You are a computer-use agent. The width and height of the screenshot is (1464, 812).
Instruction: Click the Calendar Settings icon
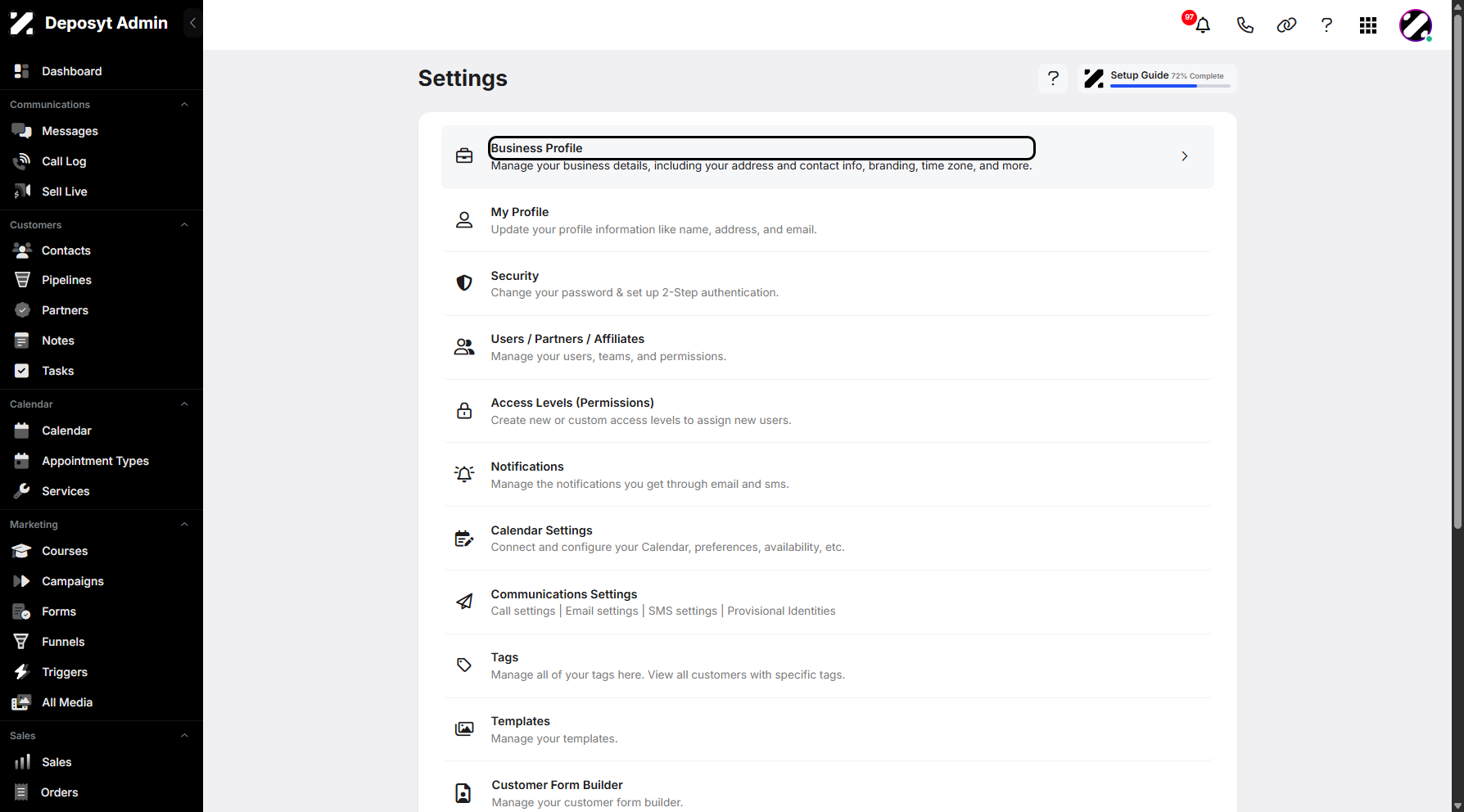[x=464, y=538]
